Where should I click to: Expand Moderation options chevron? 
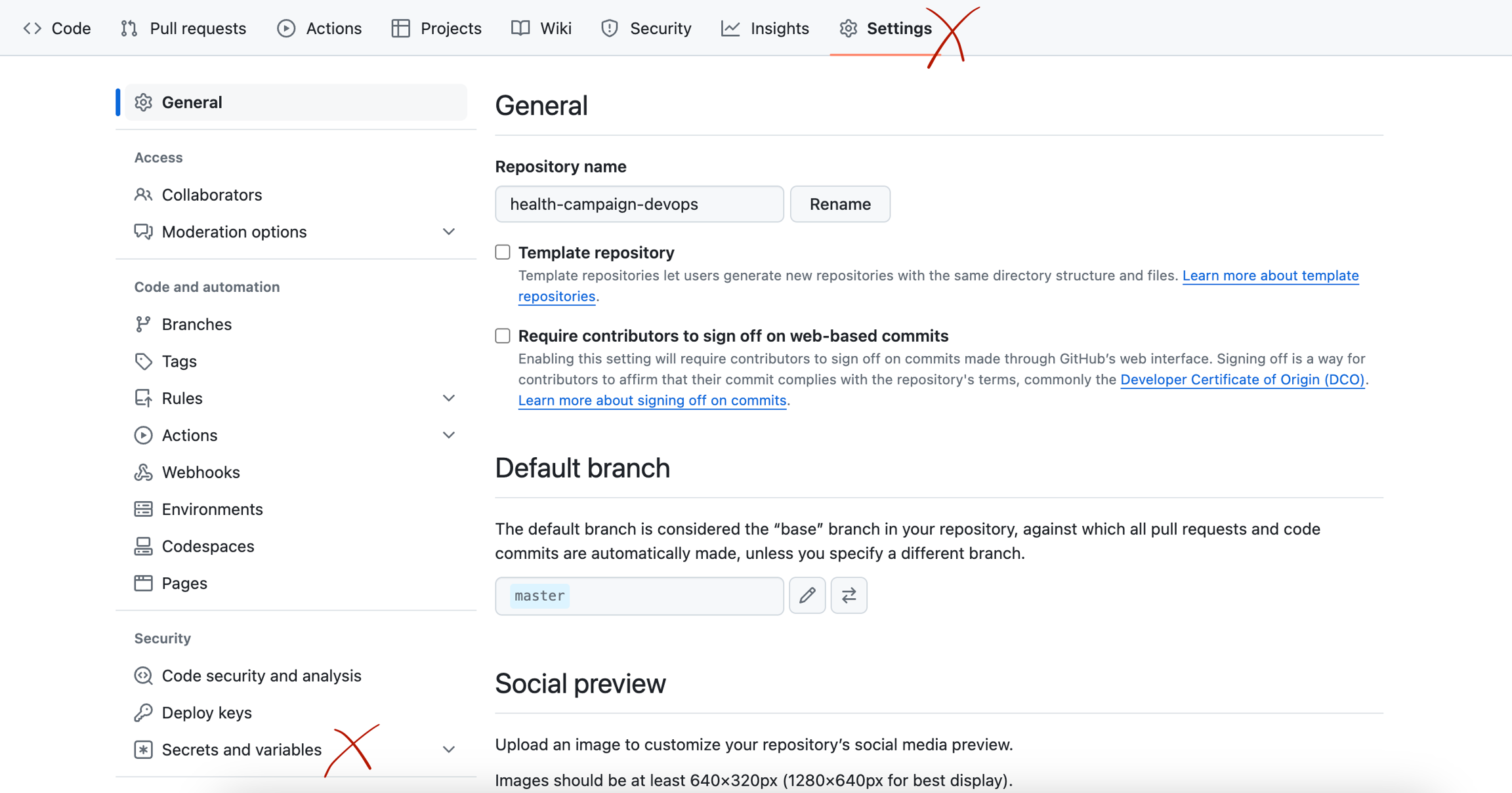click(x=449, y=232)
